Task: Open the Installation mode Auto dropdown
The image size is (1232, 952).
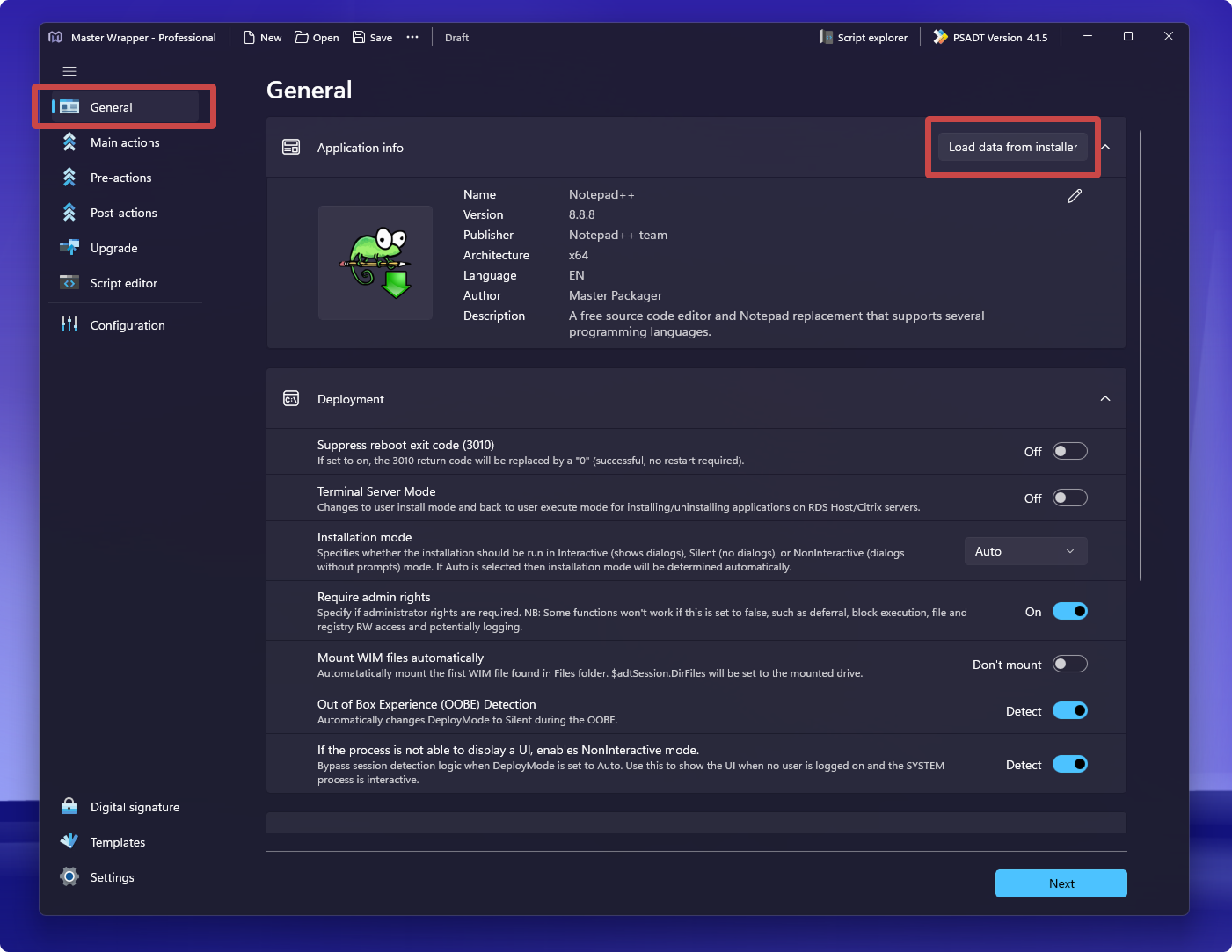Action: [1025, 551]
